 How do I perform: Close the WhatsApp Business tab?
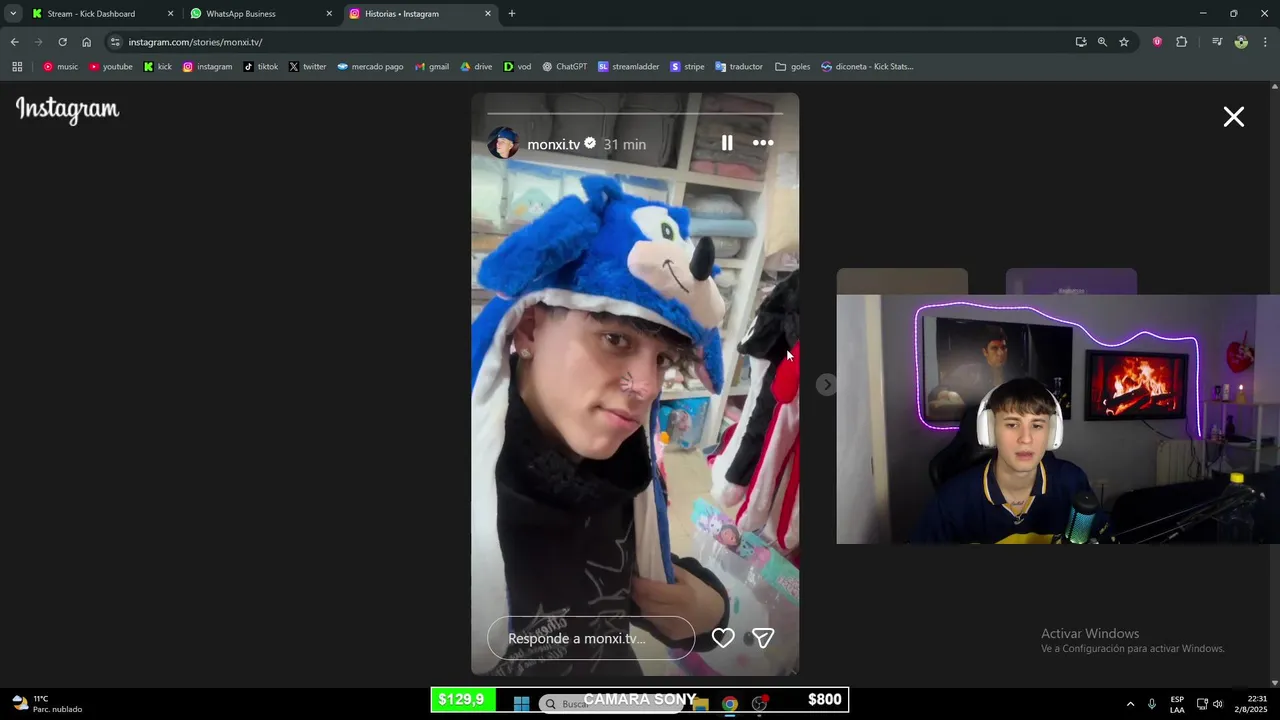[x=329, y=14]
